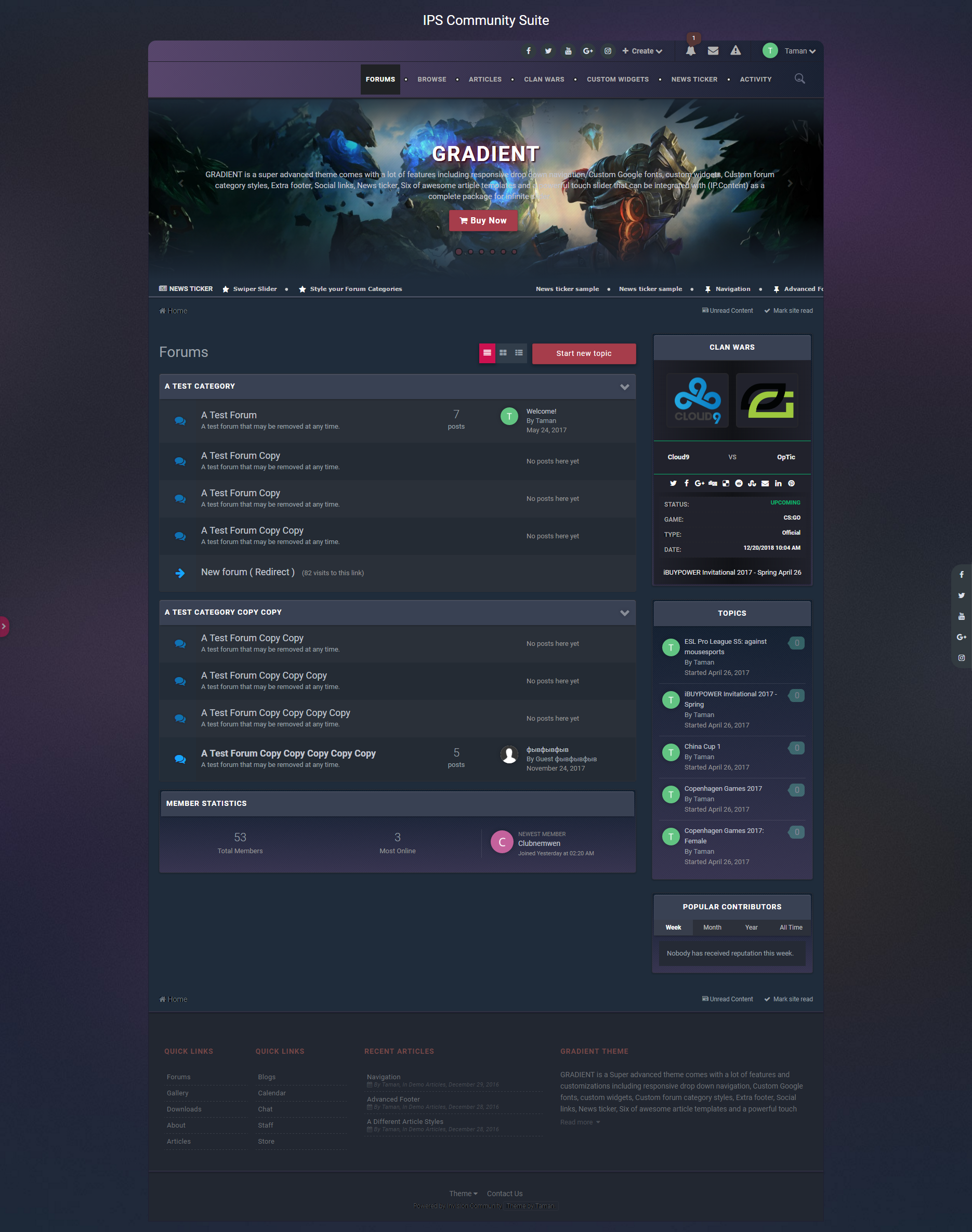The width and height of the screenshot is (972, 1232).
Task: Click the Instagram icon in the top header
Action: 608,50
